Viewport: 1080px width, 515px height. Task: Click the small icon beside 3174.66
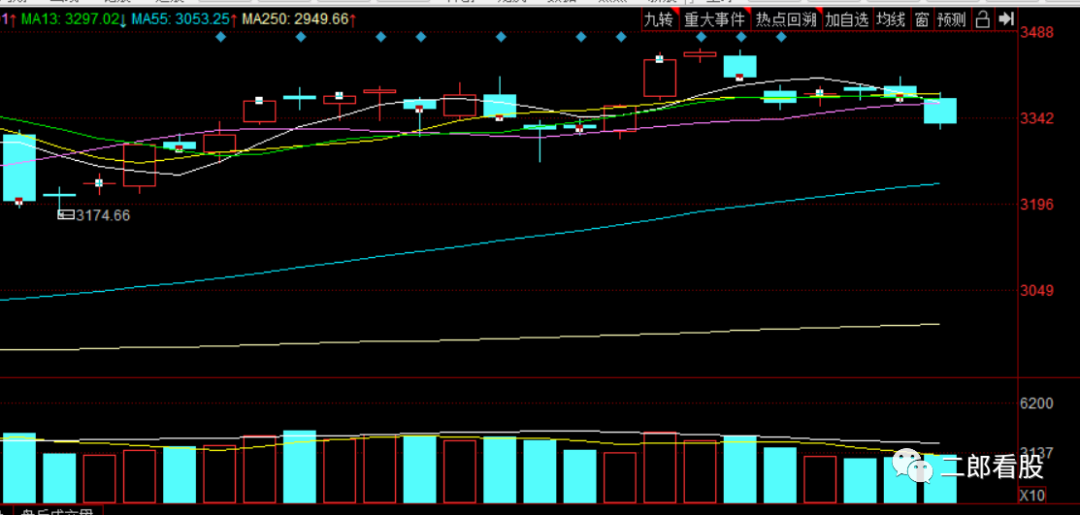(66, 215)
